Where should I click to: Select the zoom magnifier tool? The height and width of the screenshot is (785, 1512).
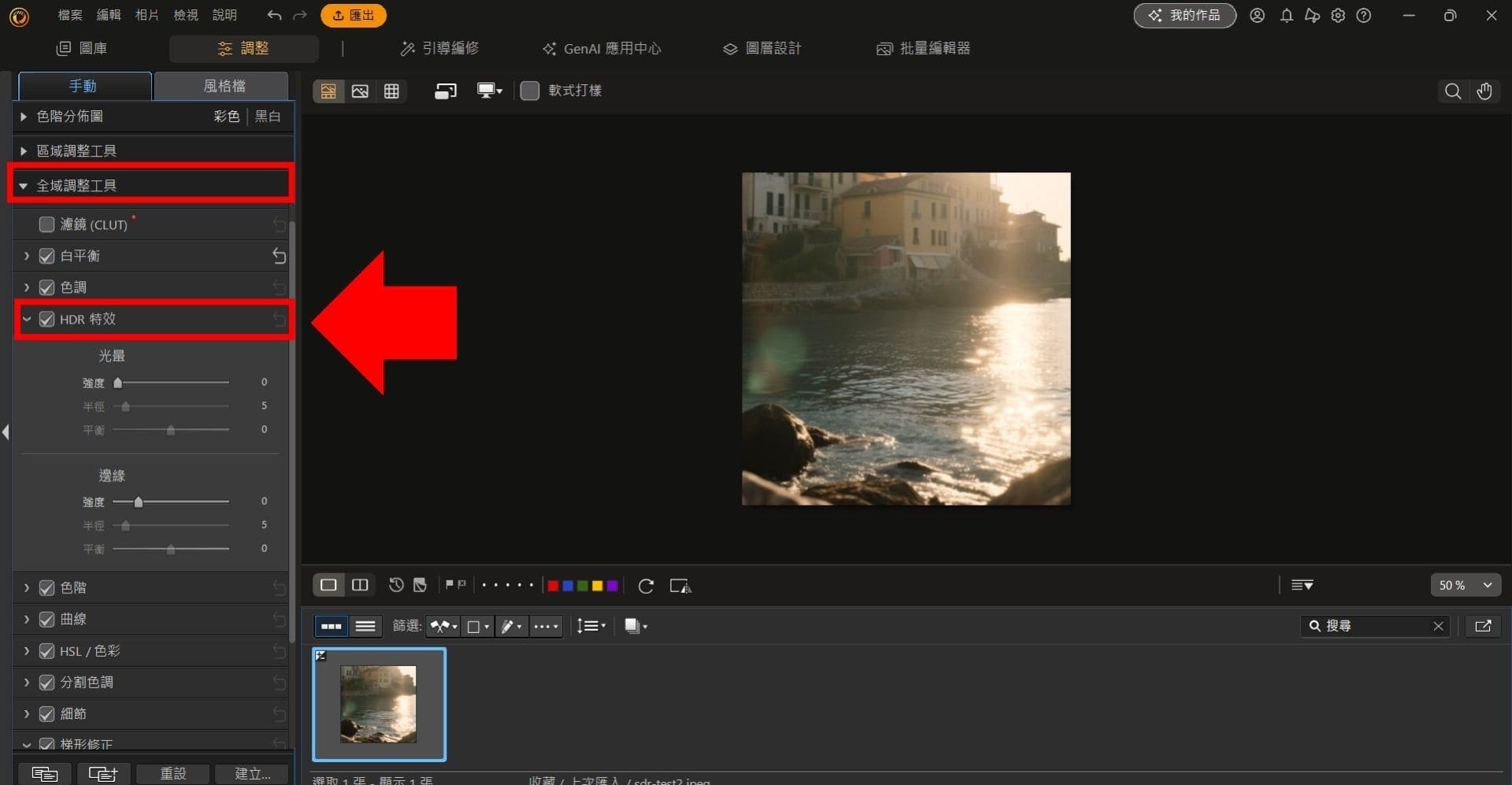click(x=1453, y=91)
